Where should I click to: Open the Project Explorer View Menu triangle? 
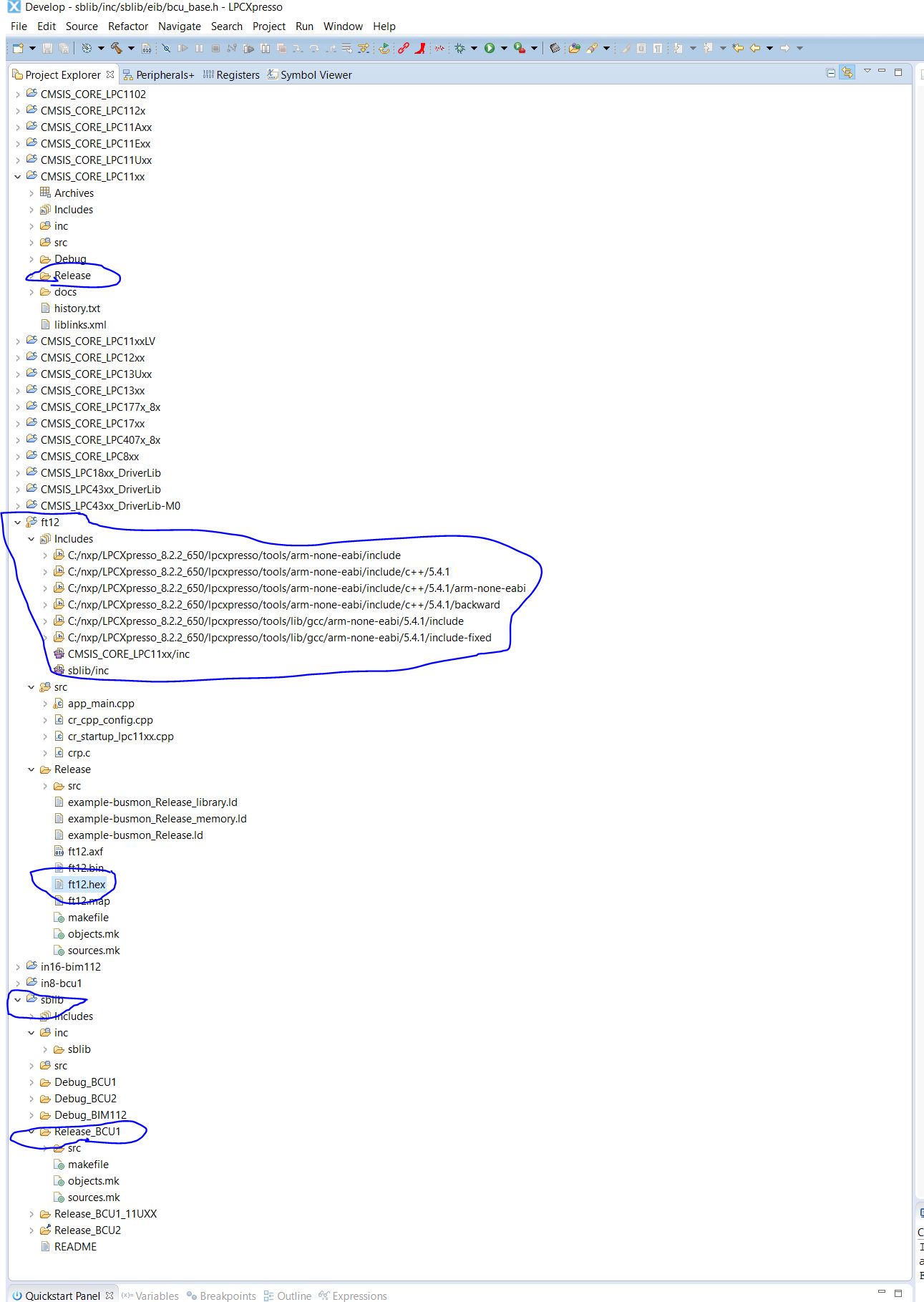click(x=867, y=71)
